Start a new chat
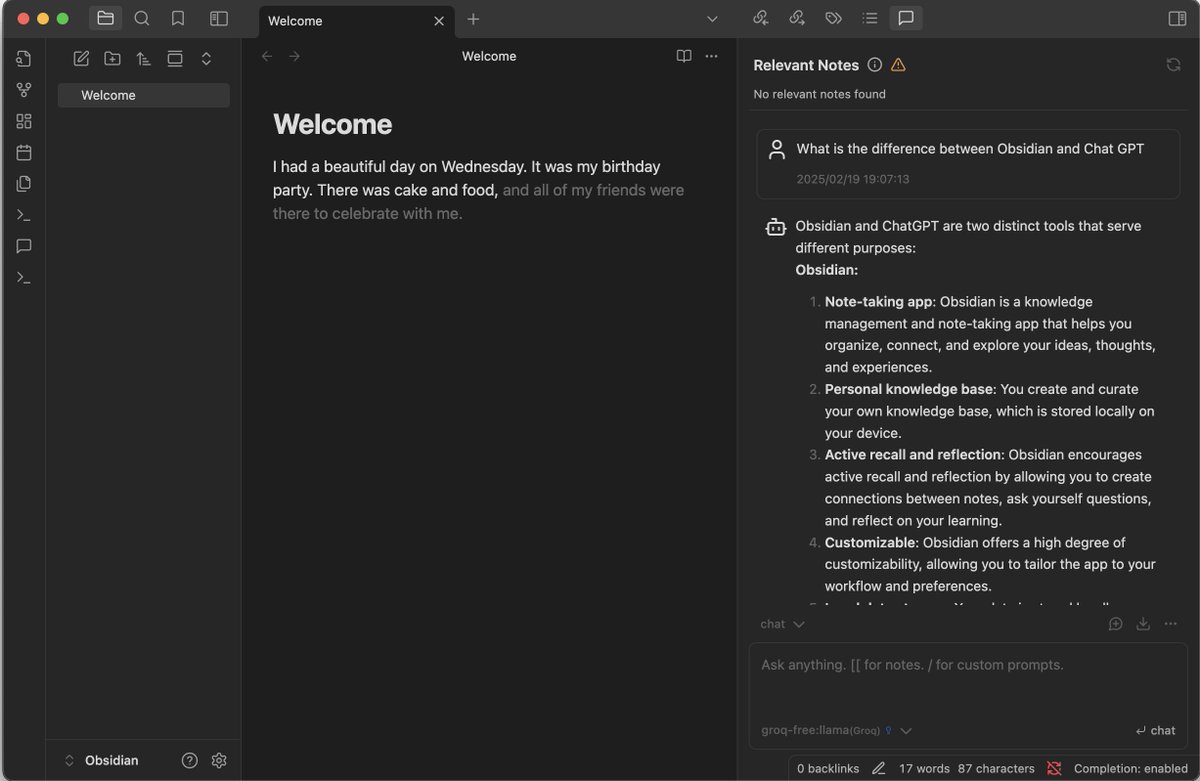 (x=1116, y=624)
